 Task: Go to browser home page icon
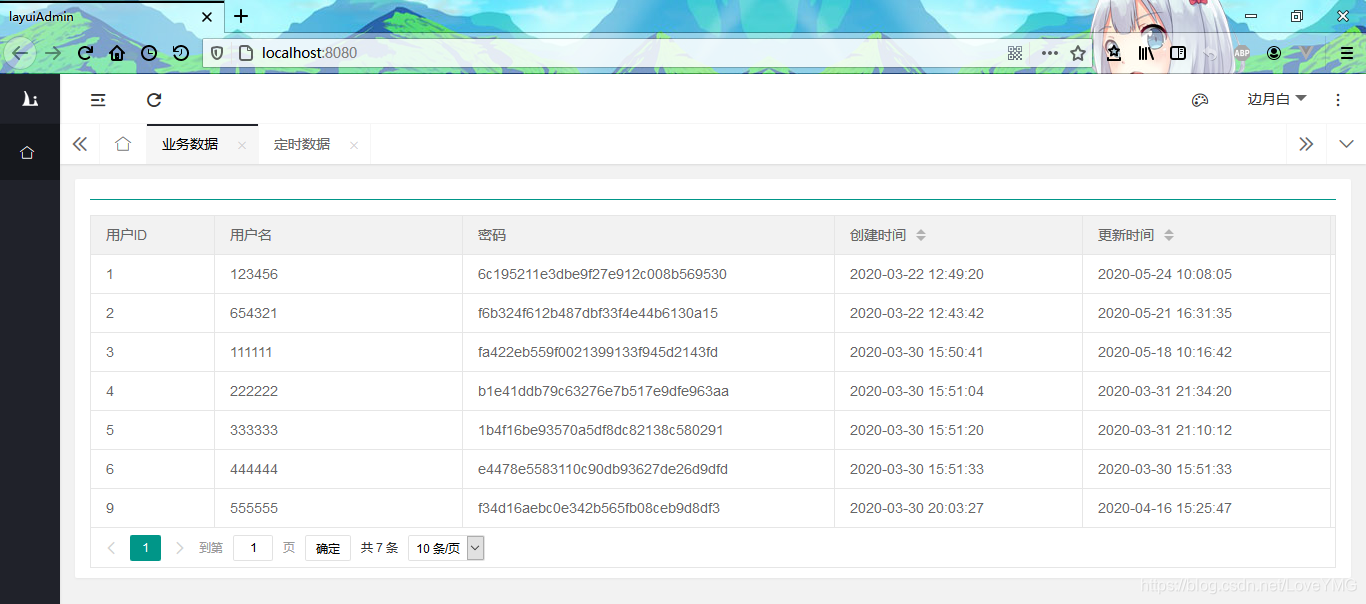click(x=117, y=53)
